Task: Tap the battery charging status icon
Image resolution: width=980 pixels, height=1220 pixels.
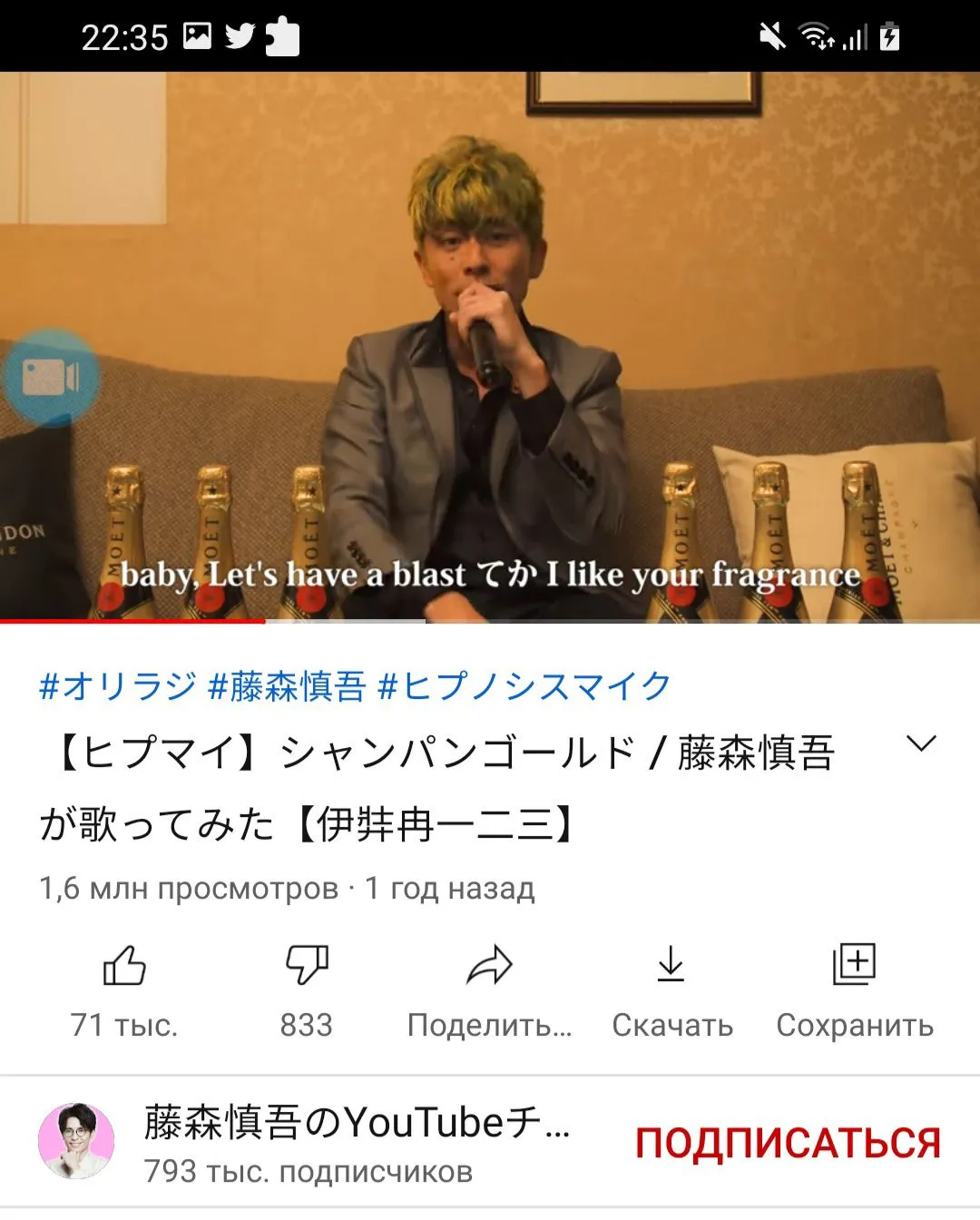Action: pos(890,36)
